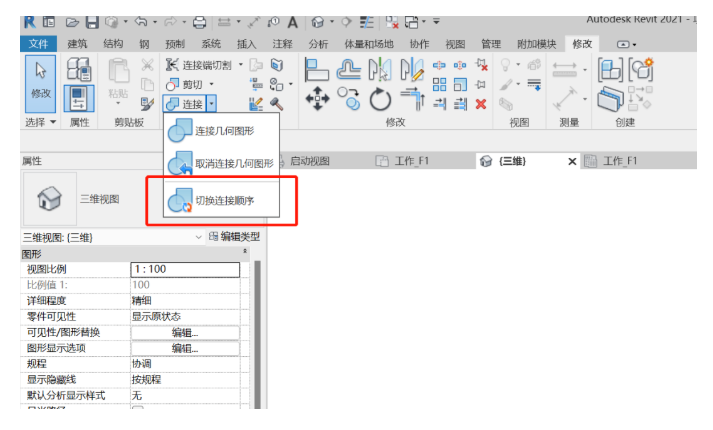Switch to the 建筑 ribbon tab
Screen dimensions: 713x430
77,44
